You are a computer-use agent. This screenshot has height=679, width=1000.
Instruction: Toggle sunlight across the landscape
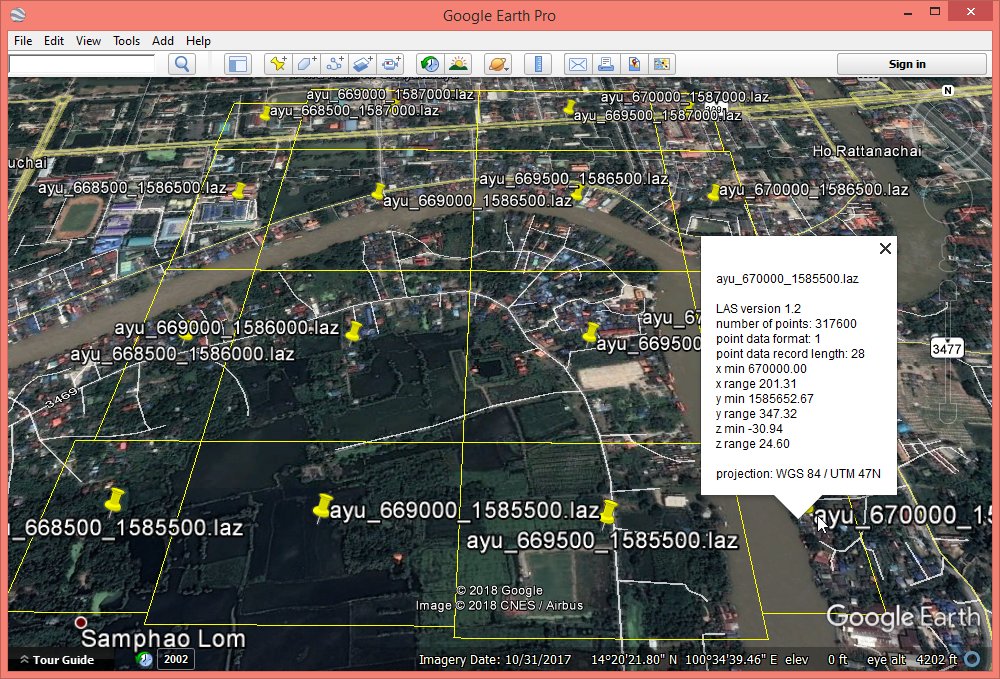458,64
